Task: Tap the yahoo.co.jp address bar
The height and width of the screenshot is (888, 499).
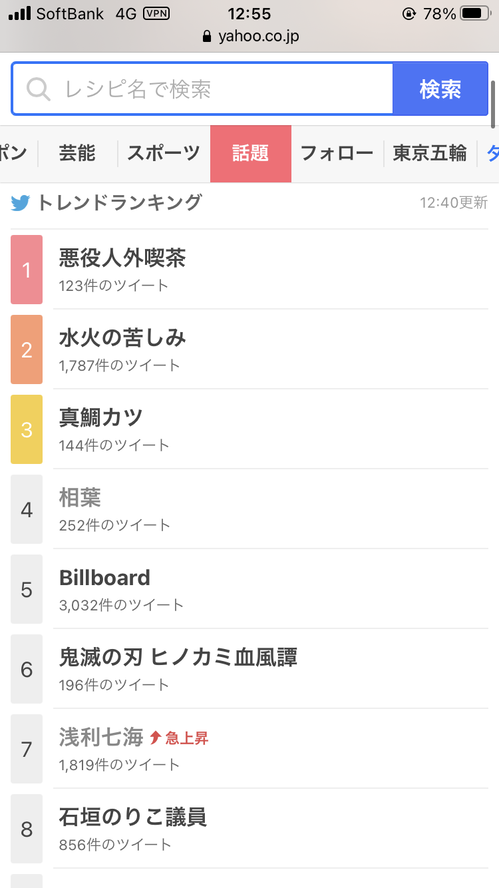Action: point(250,37)
